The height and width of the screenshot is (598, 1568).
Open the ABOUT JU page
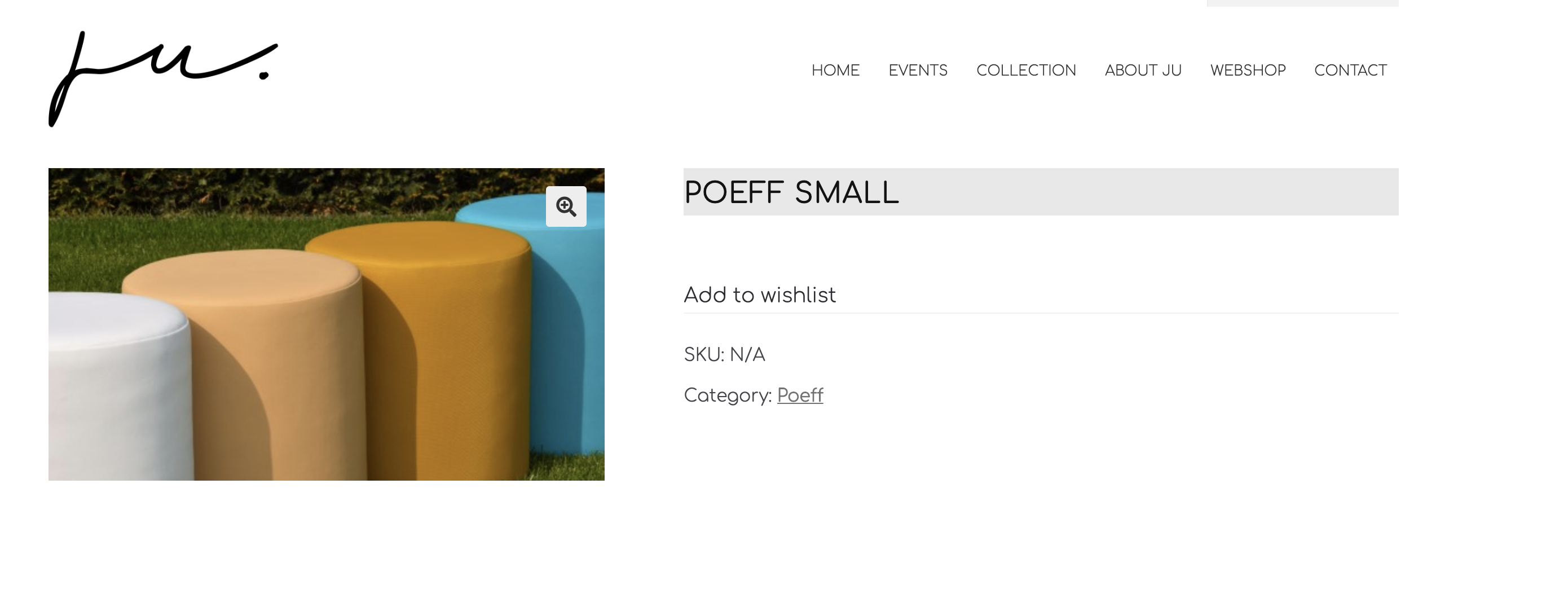pyautogui.click(x=1143, y=70)
